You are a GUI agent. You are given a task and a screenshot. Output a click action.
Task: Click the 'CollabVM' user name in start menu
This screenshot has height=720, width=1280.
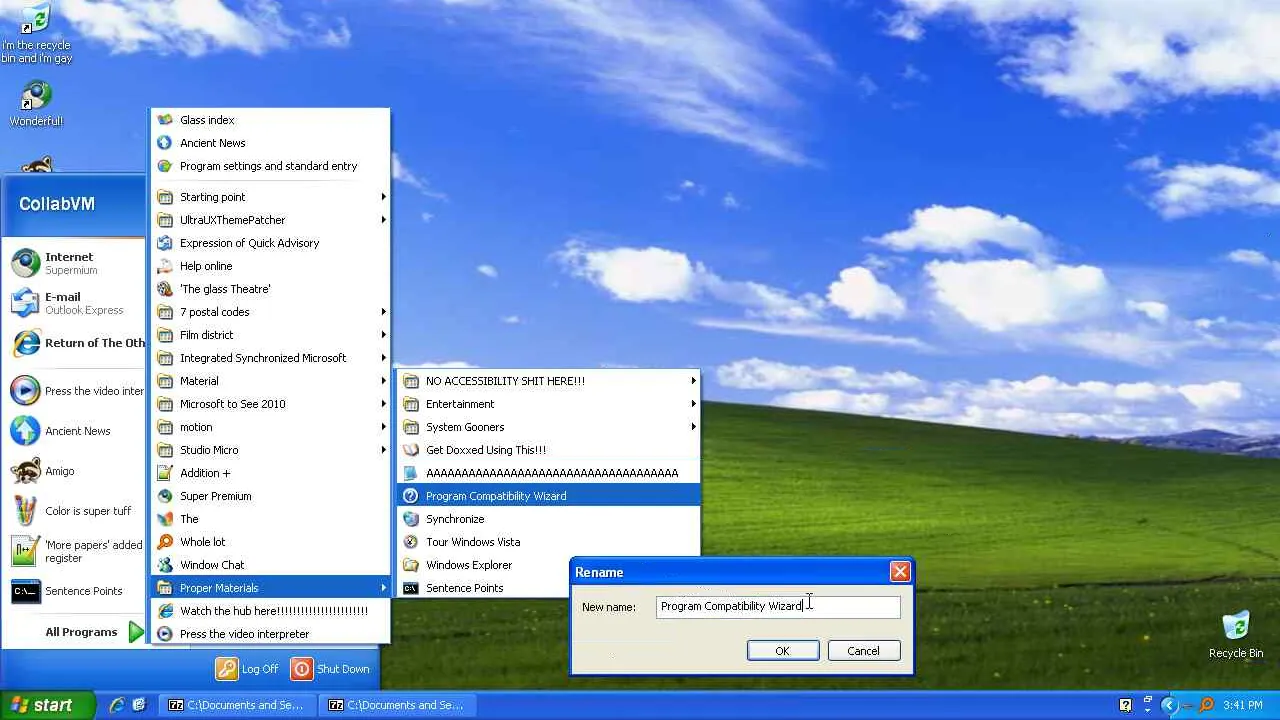(57, 204)
